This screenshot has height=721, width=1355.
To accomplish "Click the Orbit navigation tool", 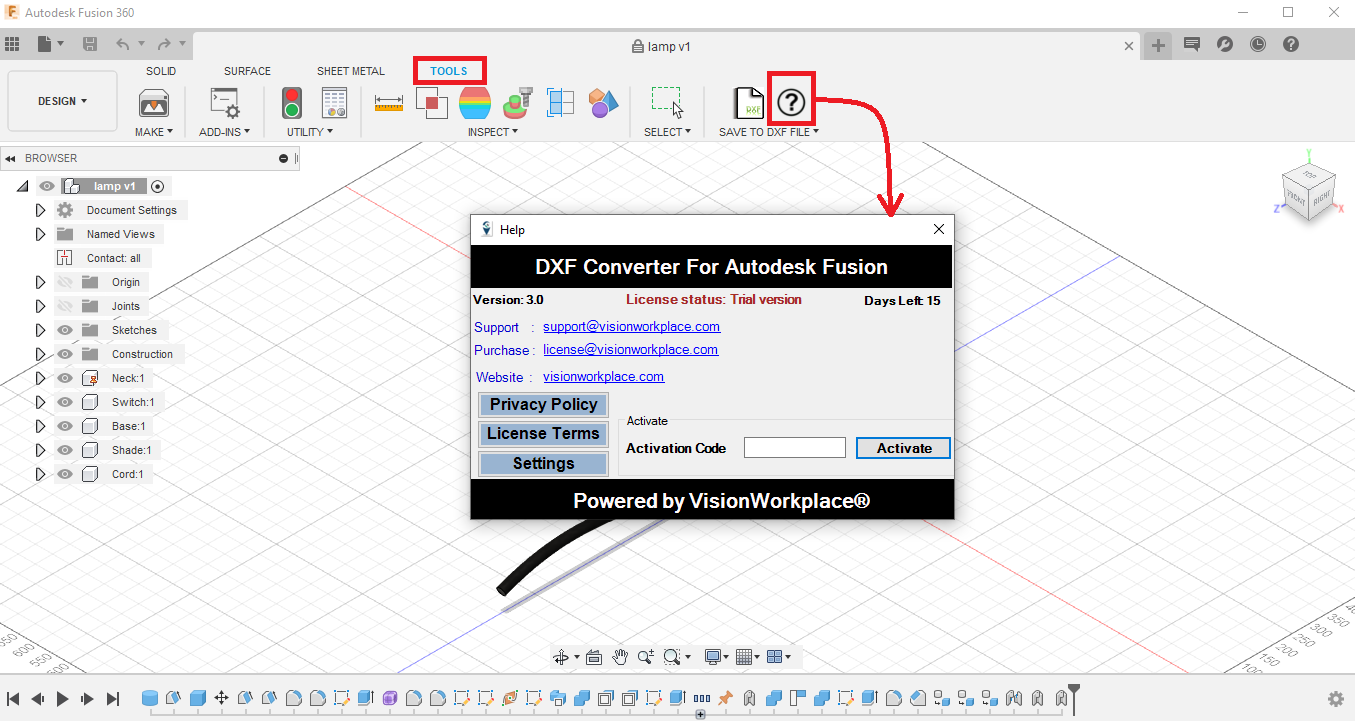I will pyautogui.click(x=561, y=657).
